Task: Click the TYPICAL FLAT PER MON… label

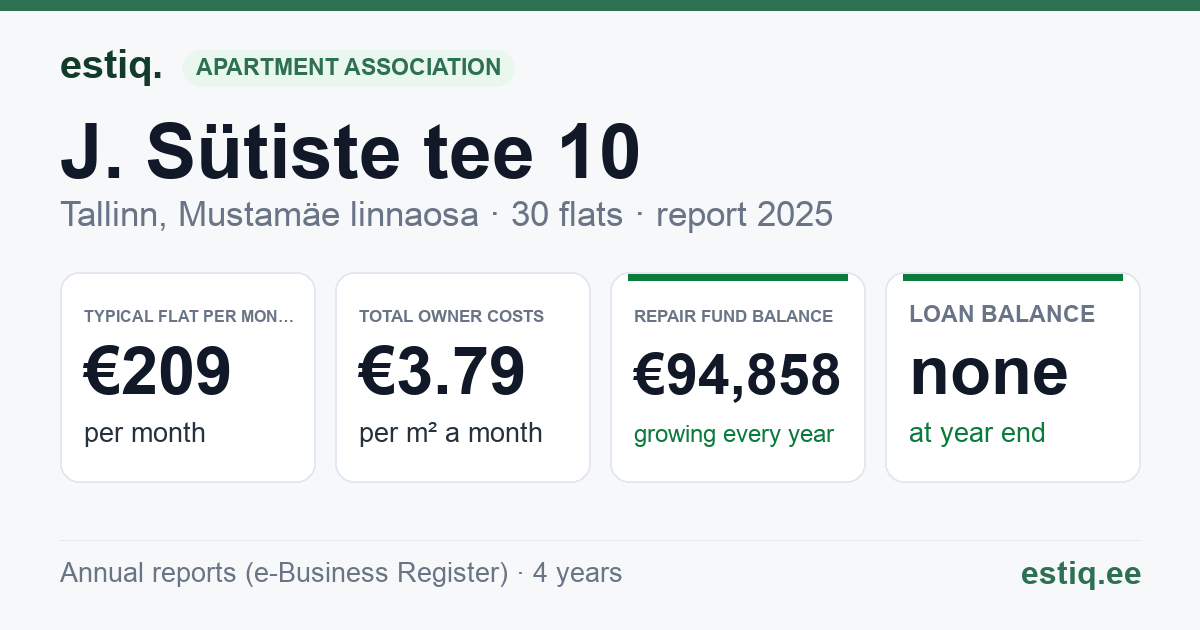Action: (x=189, y=316)
